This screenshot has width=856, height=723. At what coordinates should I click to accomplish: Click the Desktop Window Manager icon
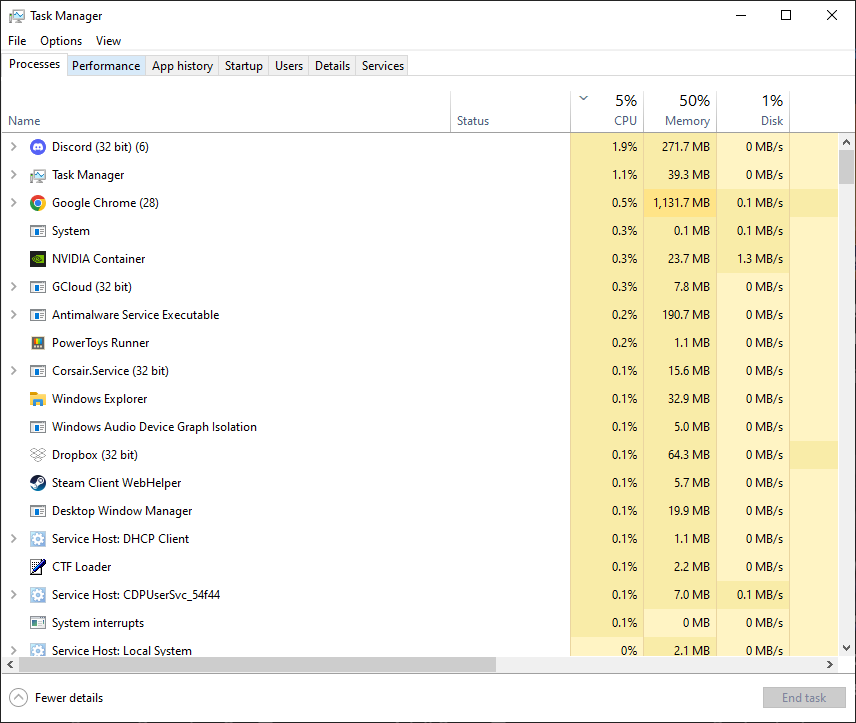click(x=38, y=511)
